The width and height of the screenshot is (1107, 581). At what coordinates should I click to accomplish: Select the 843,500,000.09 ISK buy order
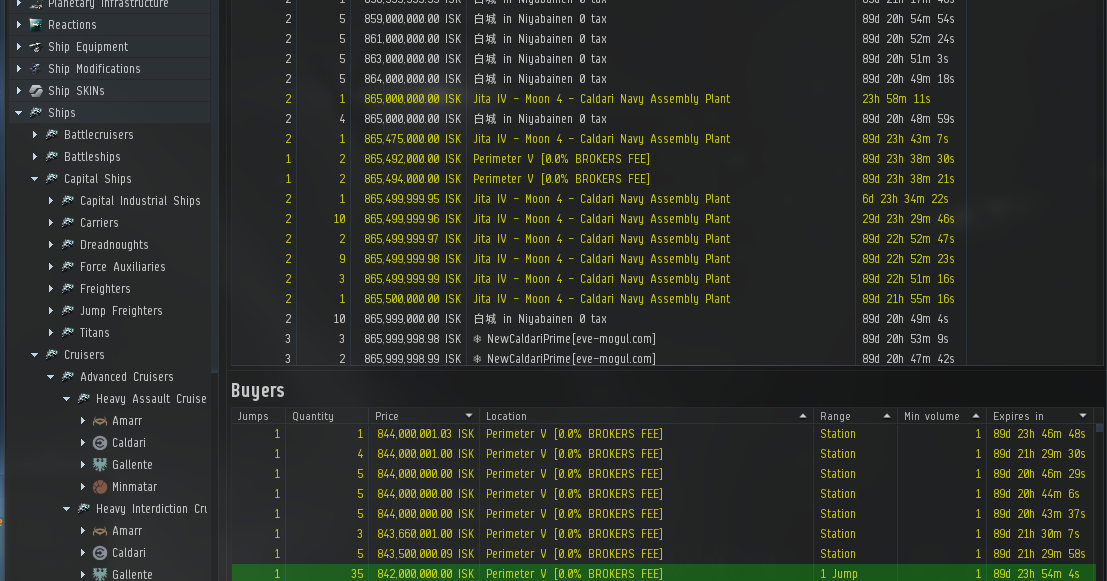pyautogui.click(x=664, y=553)
